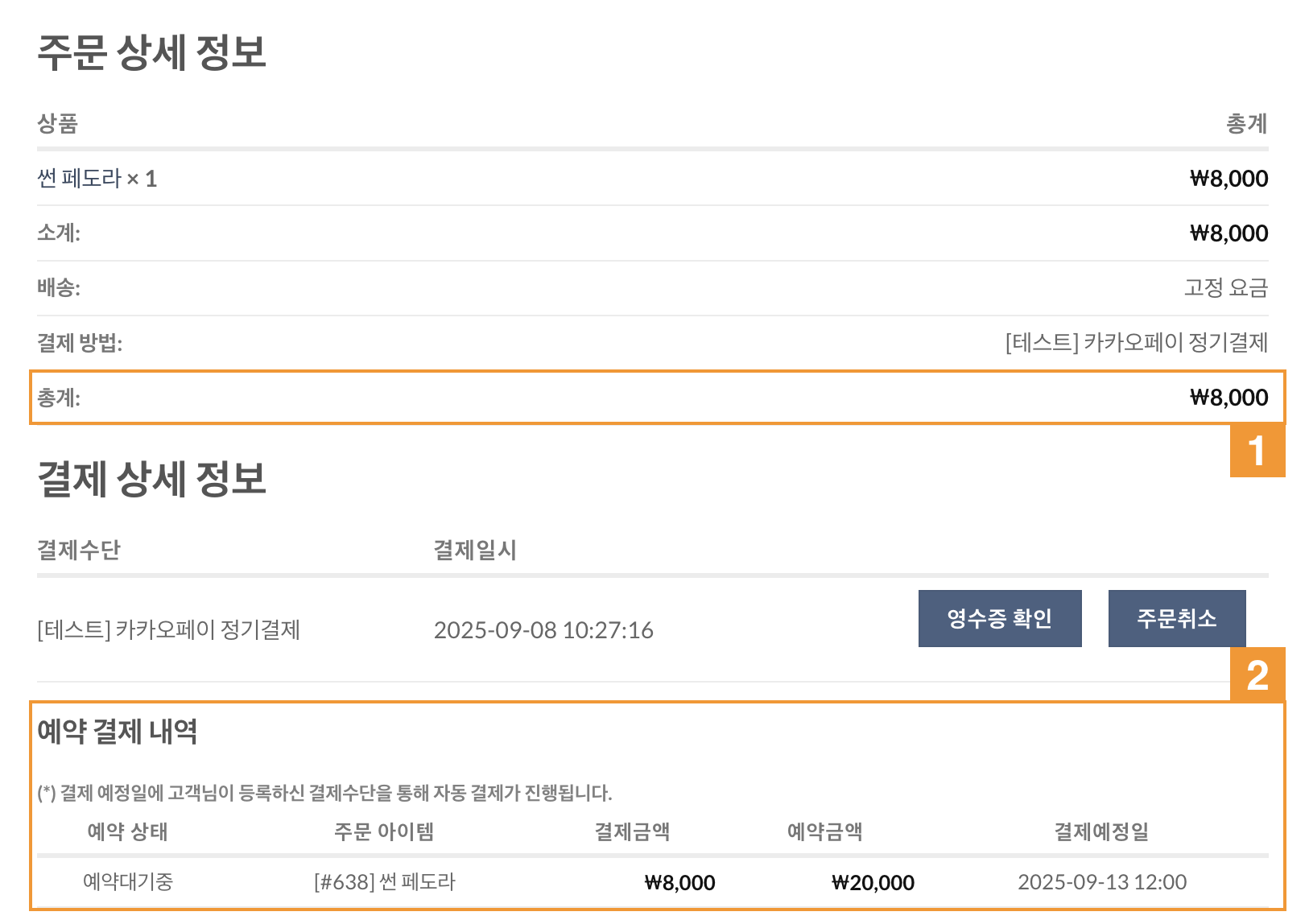Click the orange number 2 annotation badge
Viewport: 1309px width, 924px height.
(1257, 674)
